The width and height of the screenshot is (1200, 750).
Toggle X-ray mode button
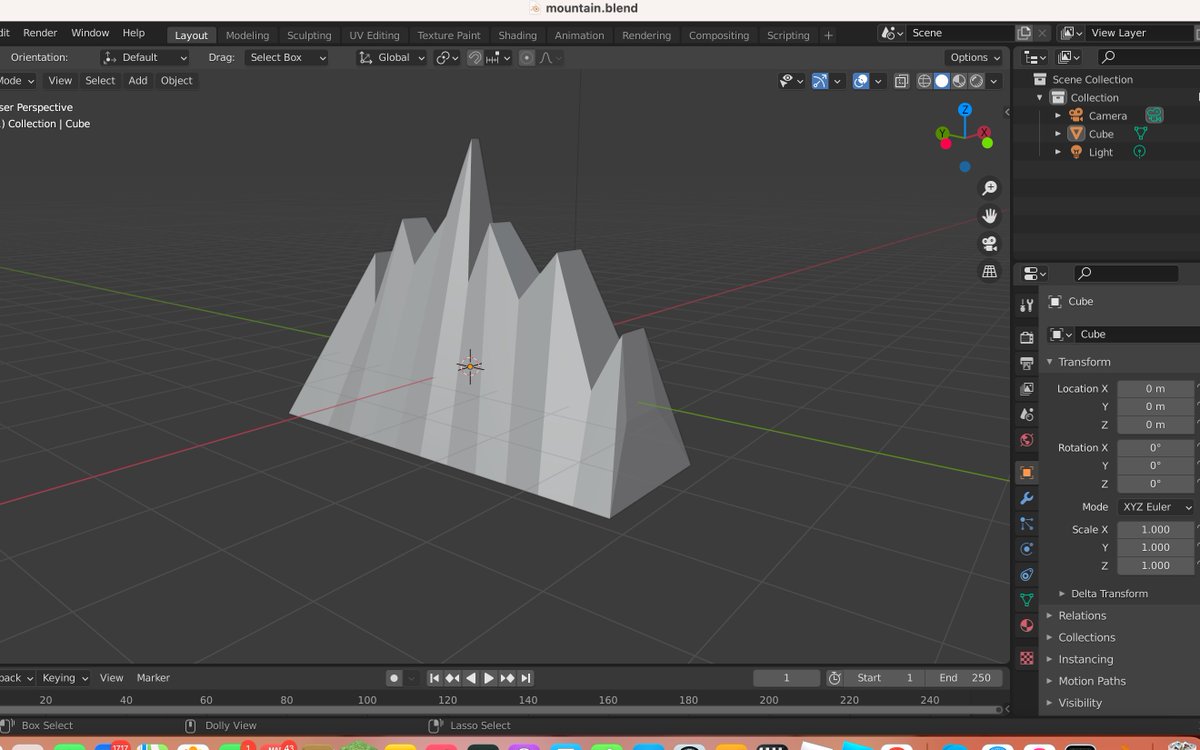click(901, 81)
